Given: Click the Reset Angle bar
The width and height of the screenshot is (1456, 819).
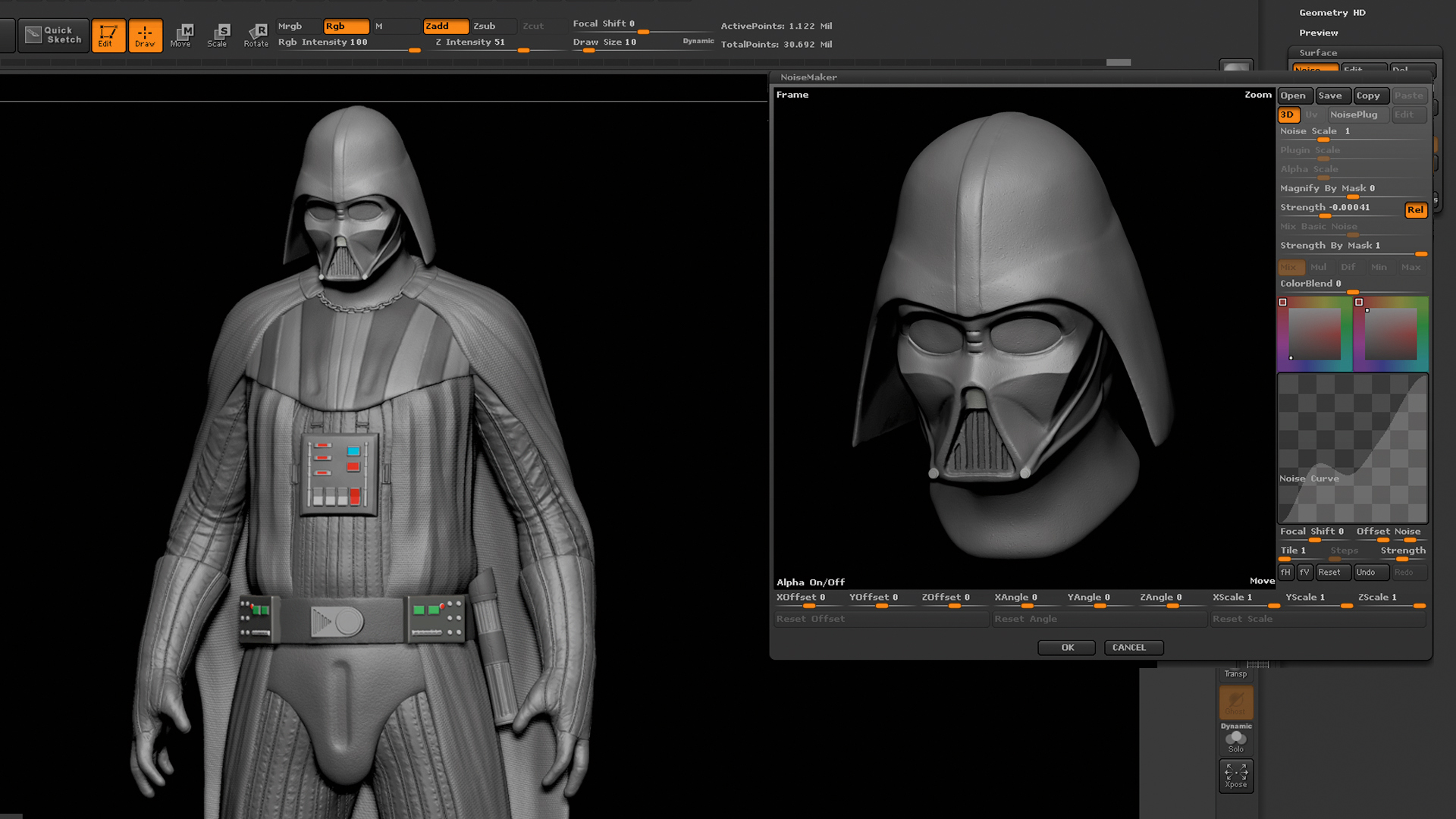Looking at the screenshot, I should 1100,620.
